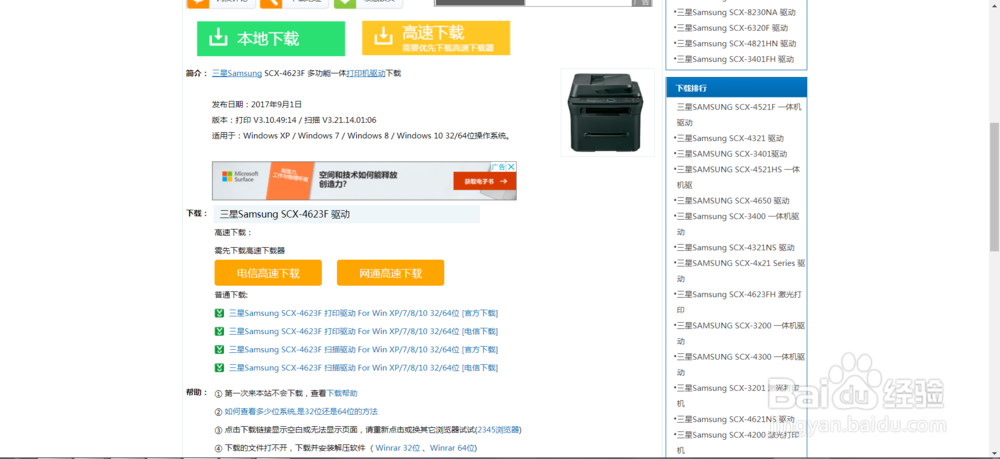Open ranking link SAMSUNG SCX-3401驱动

730,154
